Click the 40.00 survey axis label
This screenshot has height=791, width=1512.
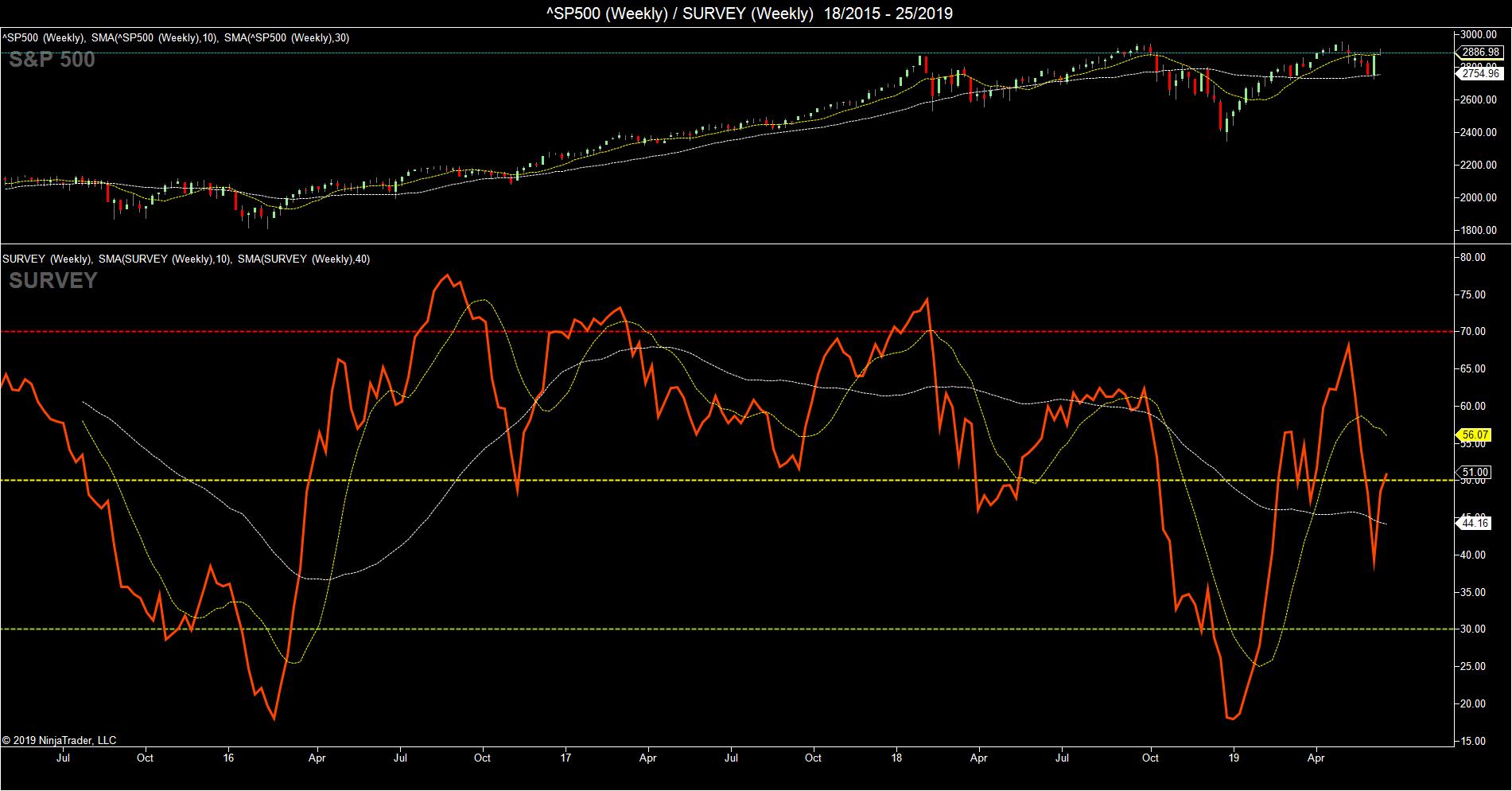[x=1475, y=555]
